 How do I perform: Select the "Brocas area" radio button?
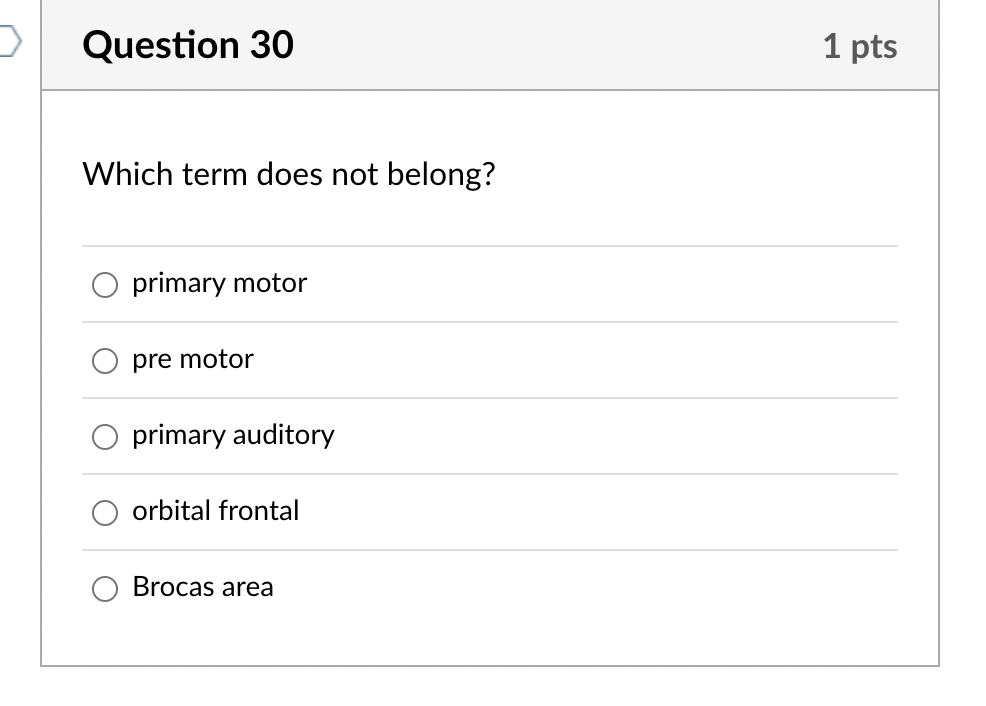tap(105, 589)
